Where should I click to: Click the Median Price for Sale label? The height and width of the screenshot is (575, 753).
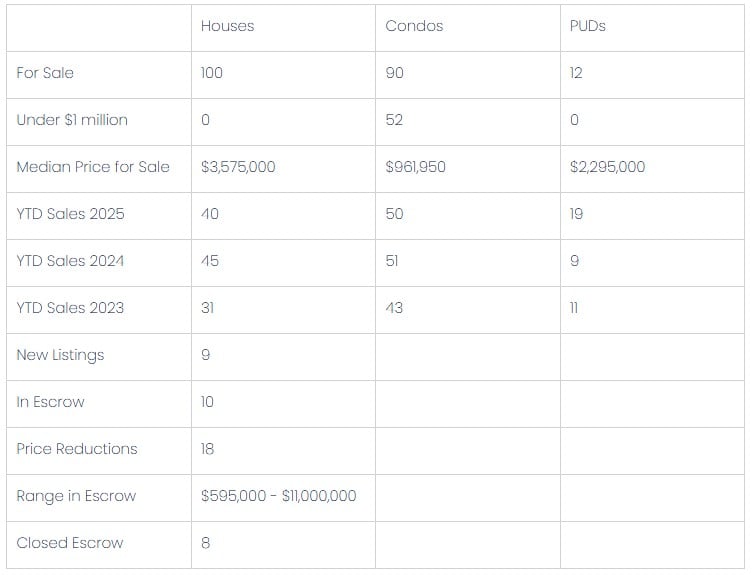coord(93,167)
